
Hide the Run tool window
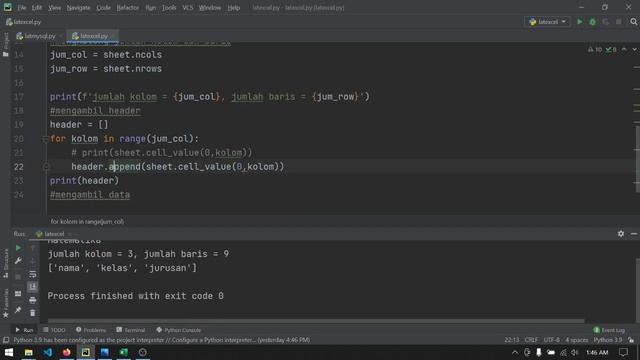pos(633,233)
